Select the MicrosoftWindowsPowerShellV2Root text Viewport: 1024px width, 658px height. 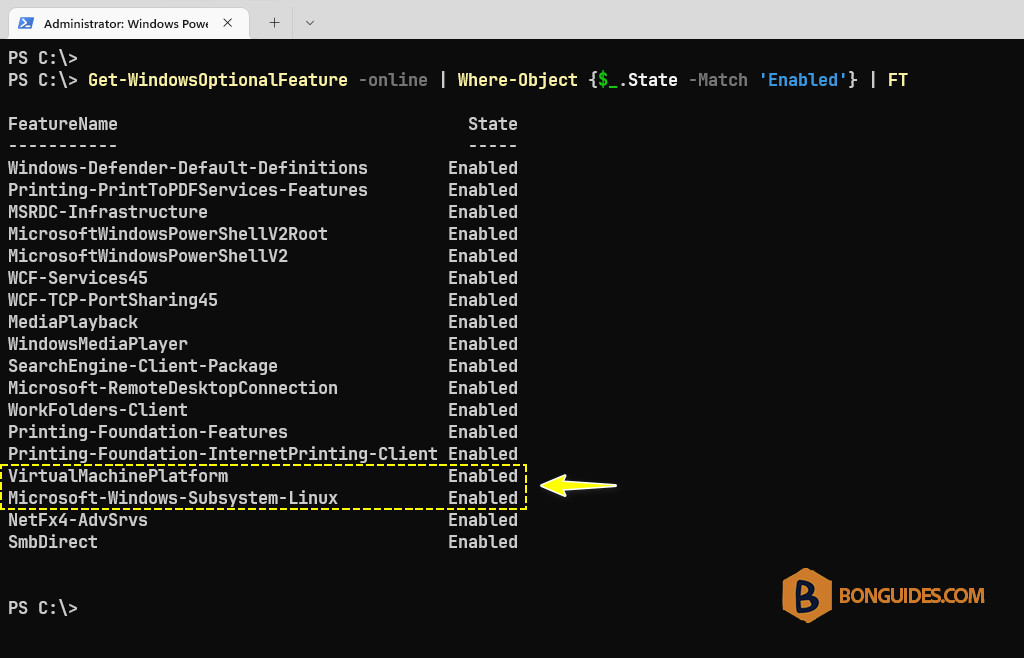pos(168,234)
